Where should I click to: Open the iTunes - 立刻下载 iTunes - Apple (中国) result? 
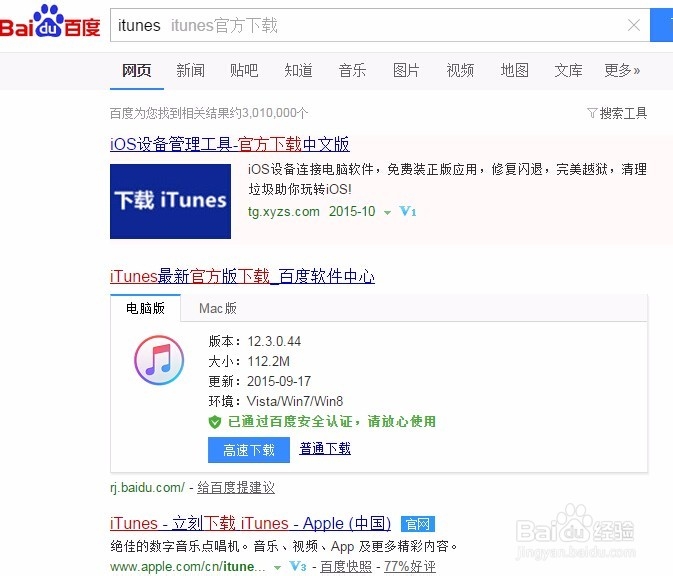pyautogui.click(x=251, y=524)
